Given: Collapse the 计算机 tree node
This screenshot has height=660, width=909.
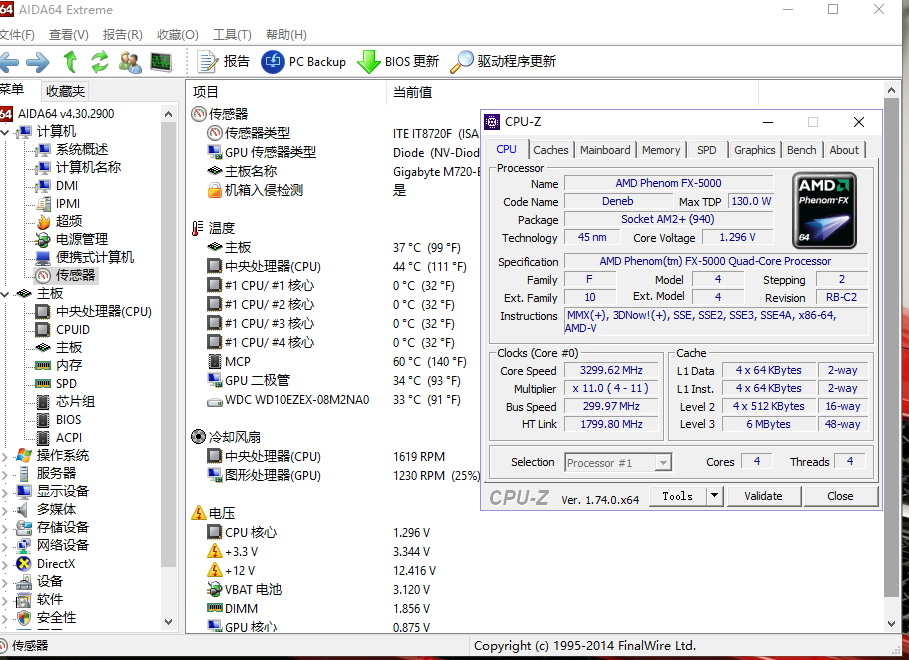Looking at the screenshot, I should pos(5,132).
